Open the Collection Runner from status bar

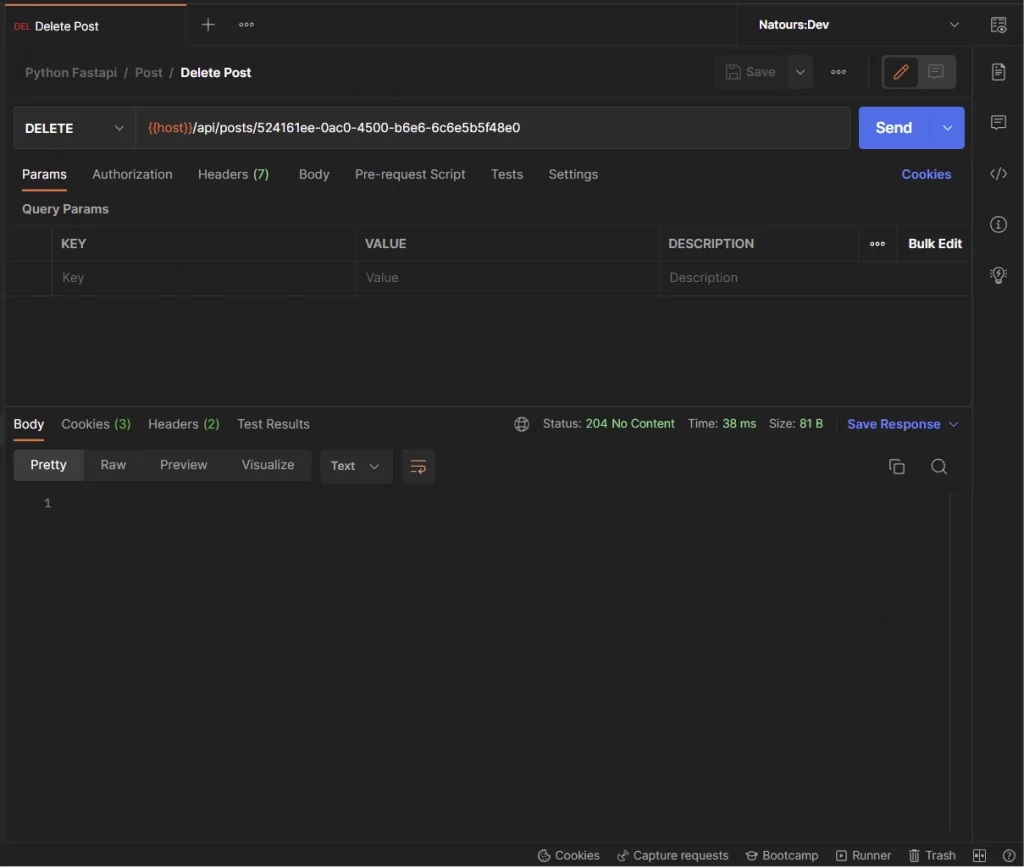[x=863, y=855]
